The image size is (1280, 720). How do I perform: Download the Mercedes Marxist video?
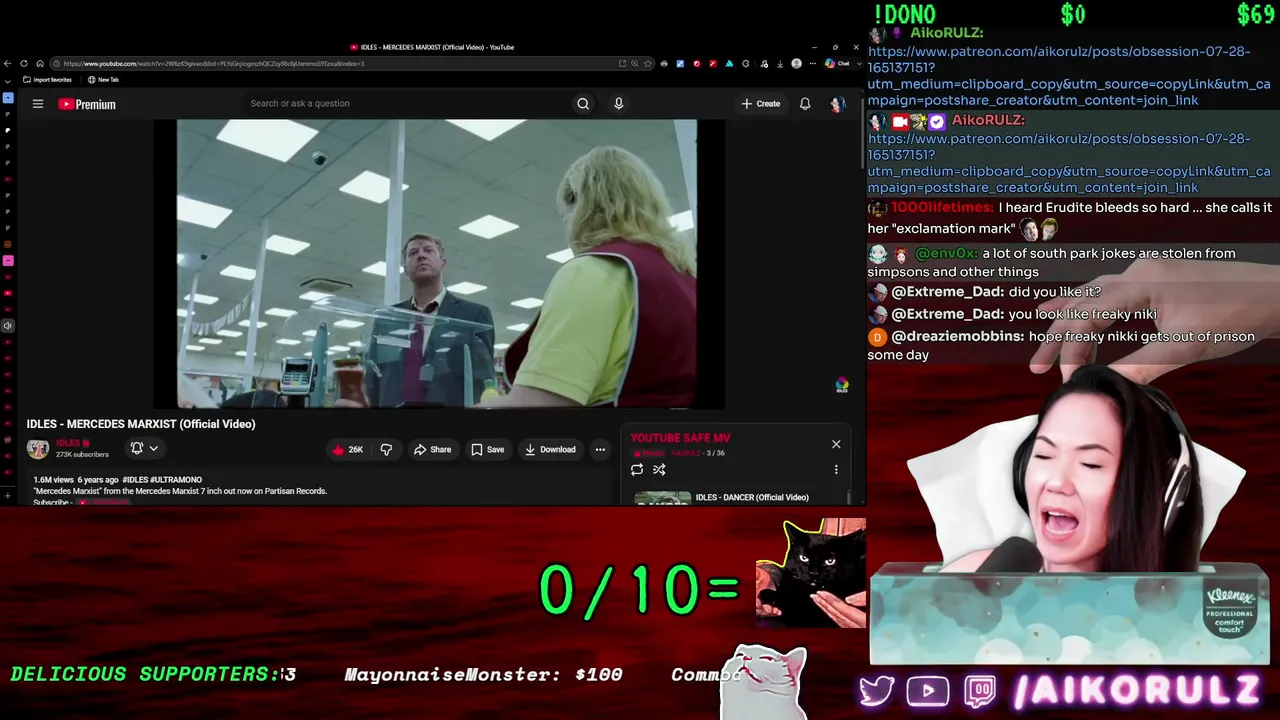click(x=550, y=450)
